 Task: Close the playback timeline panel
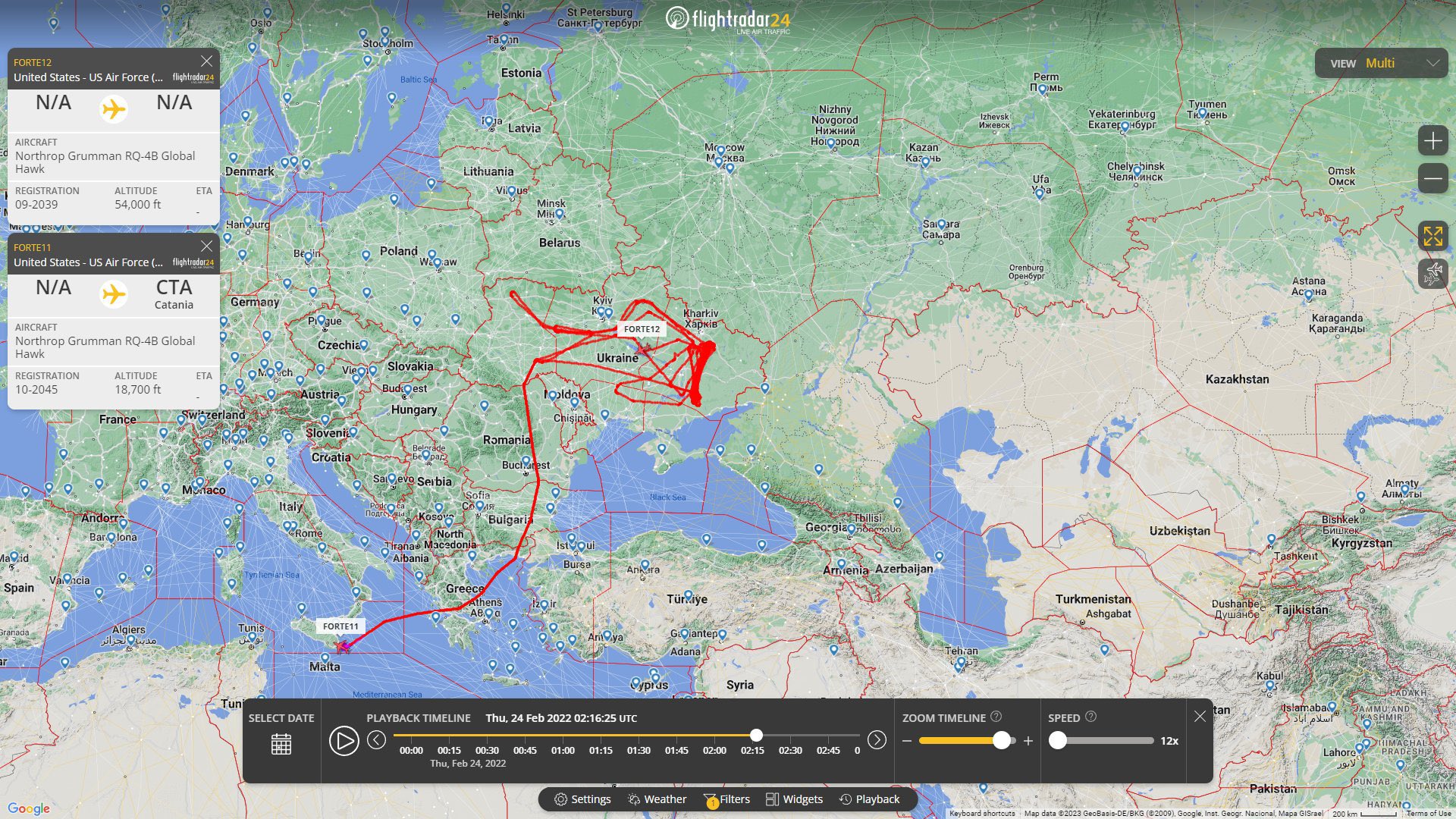click(x=1200, y=717)
